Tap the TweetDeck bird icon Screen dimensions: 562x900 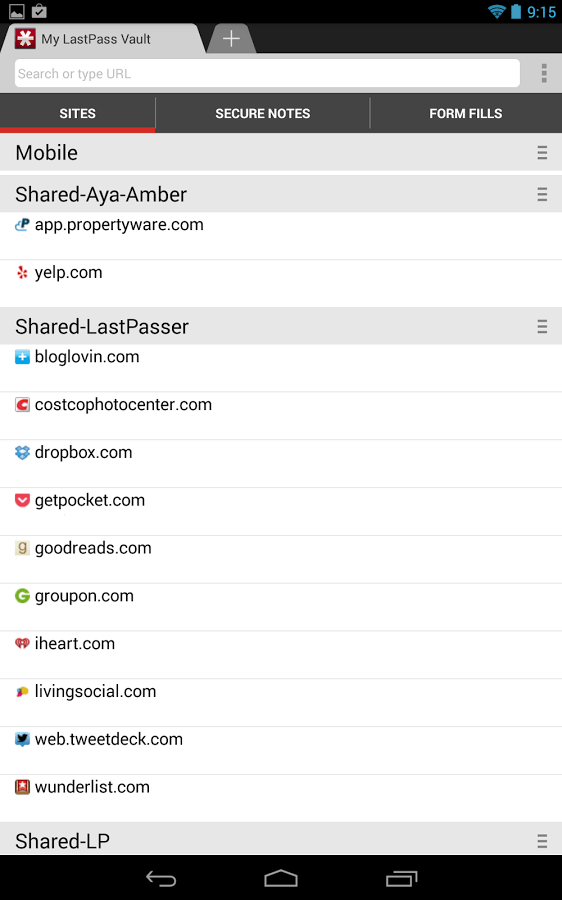22,739
